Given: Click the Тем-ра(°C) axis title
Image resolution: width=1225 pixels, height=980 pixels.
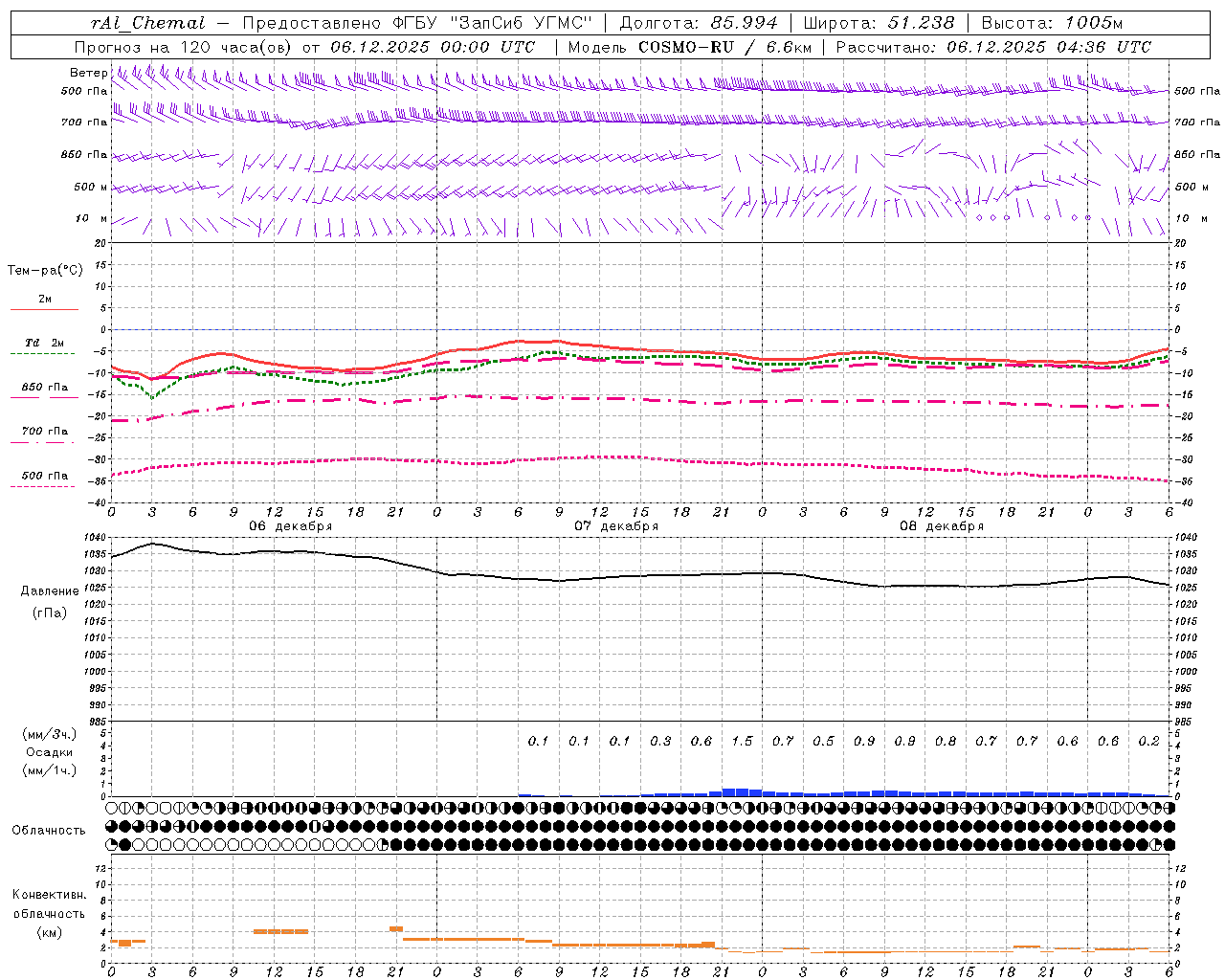Looking at the screenshot, I should pos(45,270).
